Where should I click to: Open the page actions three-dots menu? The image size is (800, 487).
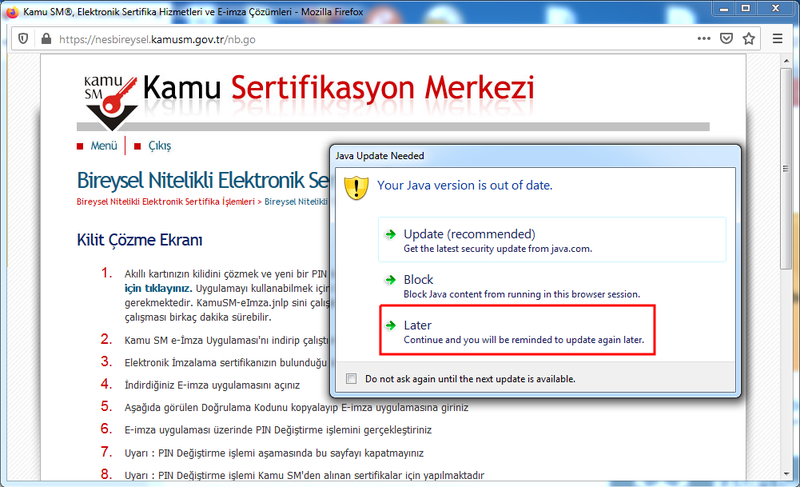point(704,40)
